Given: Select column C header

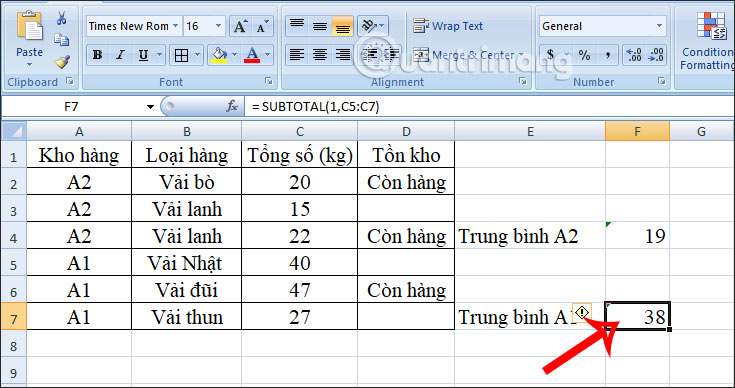Looking at the screenshot, I should point(300,132).
